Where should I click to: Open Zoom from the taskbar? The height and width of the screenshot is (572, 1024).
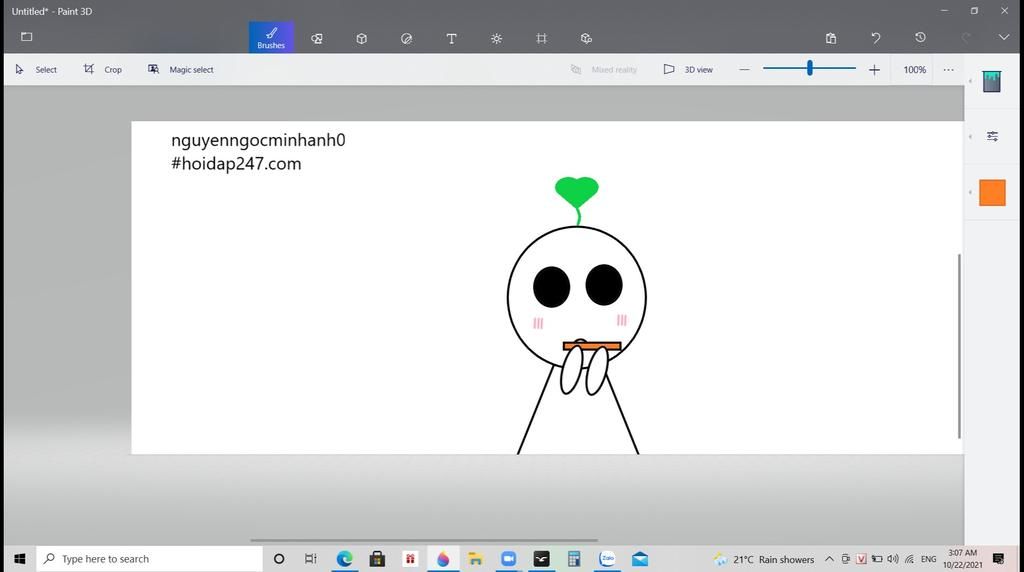click(508, 559)
